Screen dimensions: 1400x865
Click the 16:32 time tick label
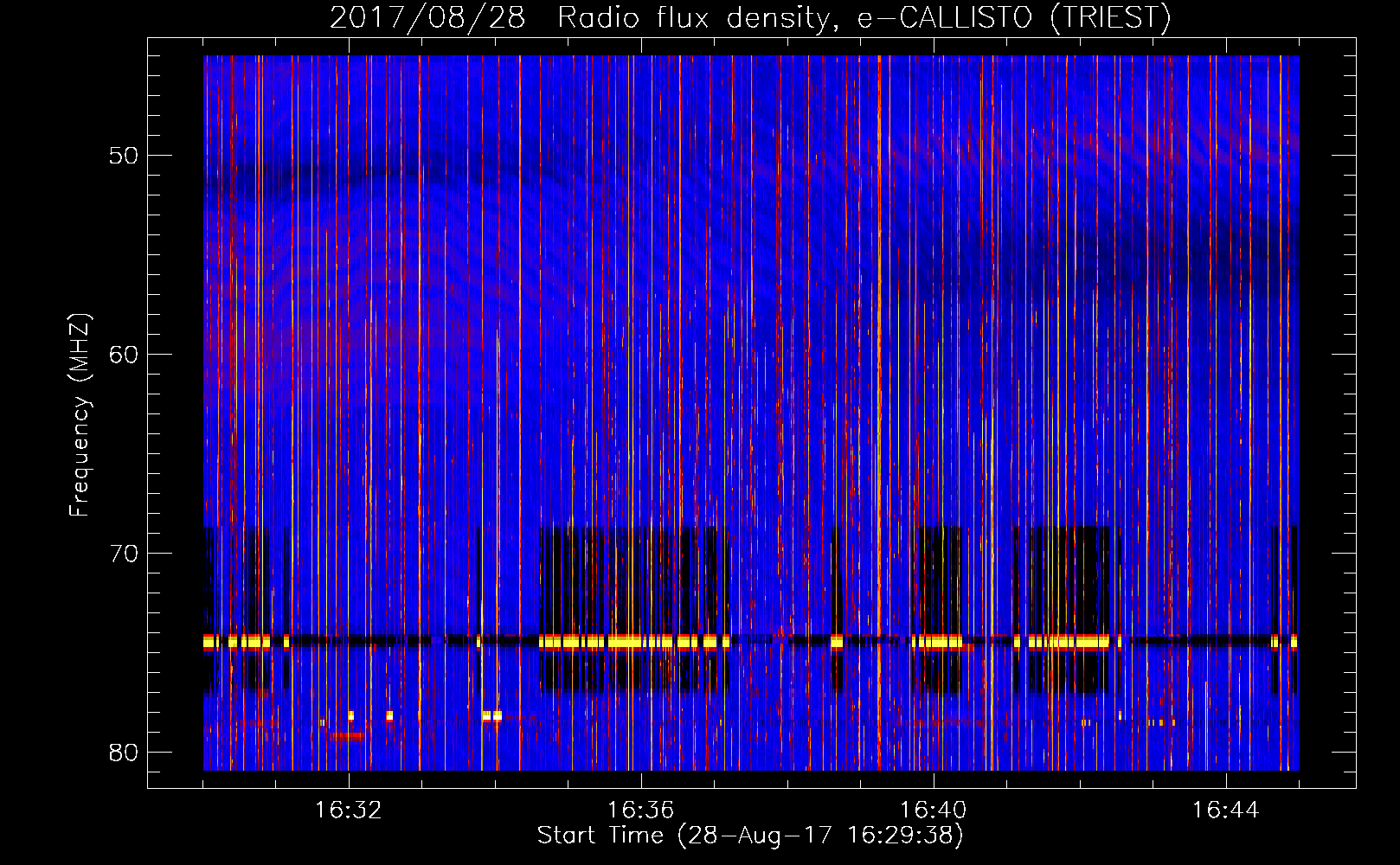pyautogui.click(x=349, y=811)
